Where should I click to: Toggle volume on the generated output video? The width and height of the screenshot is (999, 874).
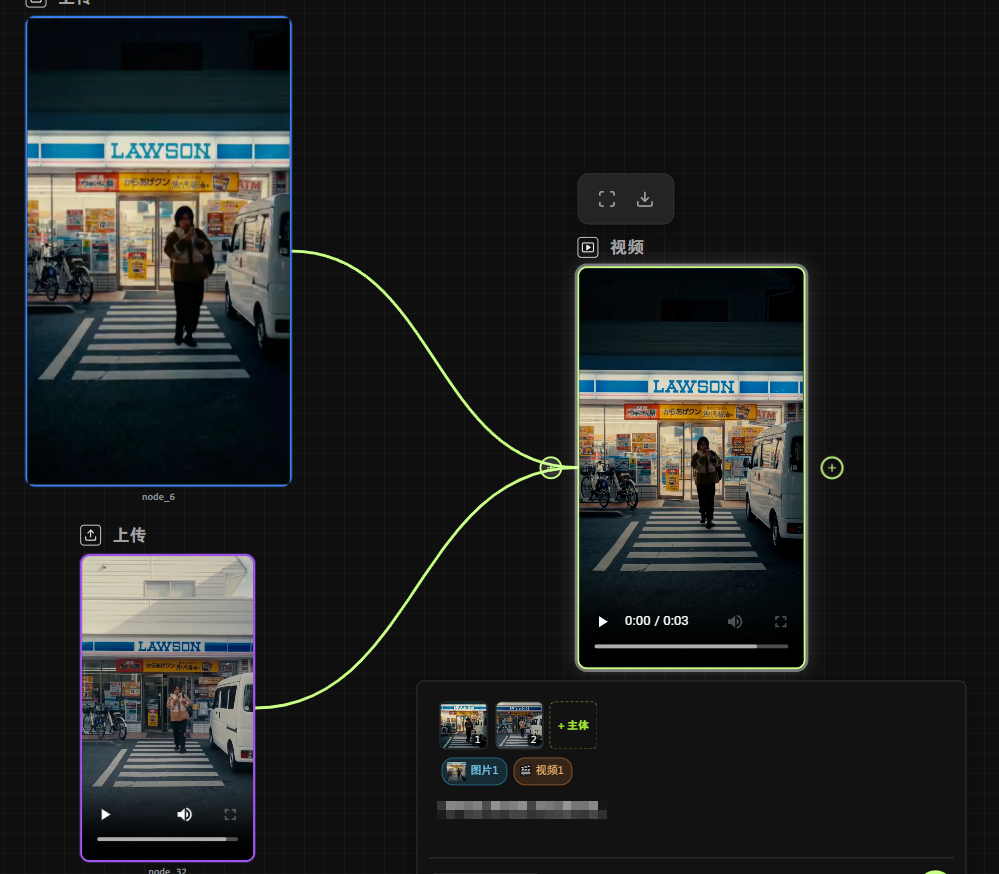tap(735, 621)
